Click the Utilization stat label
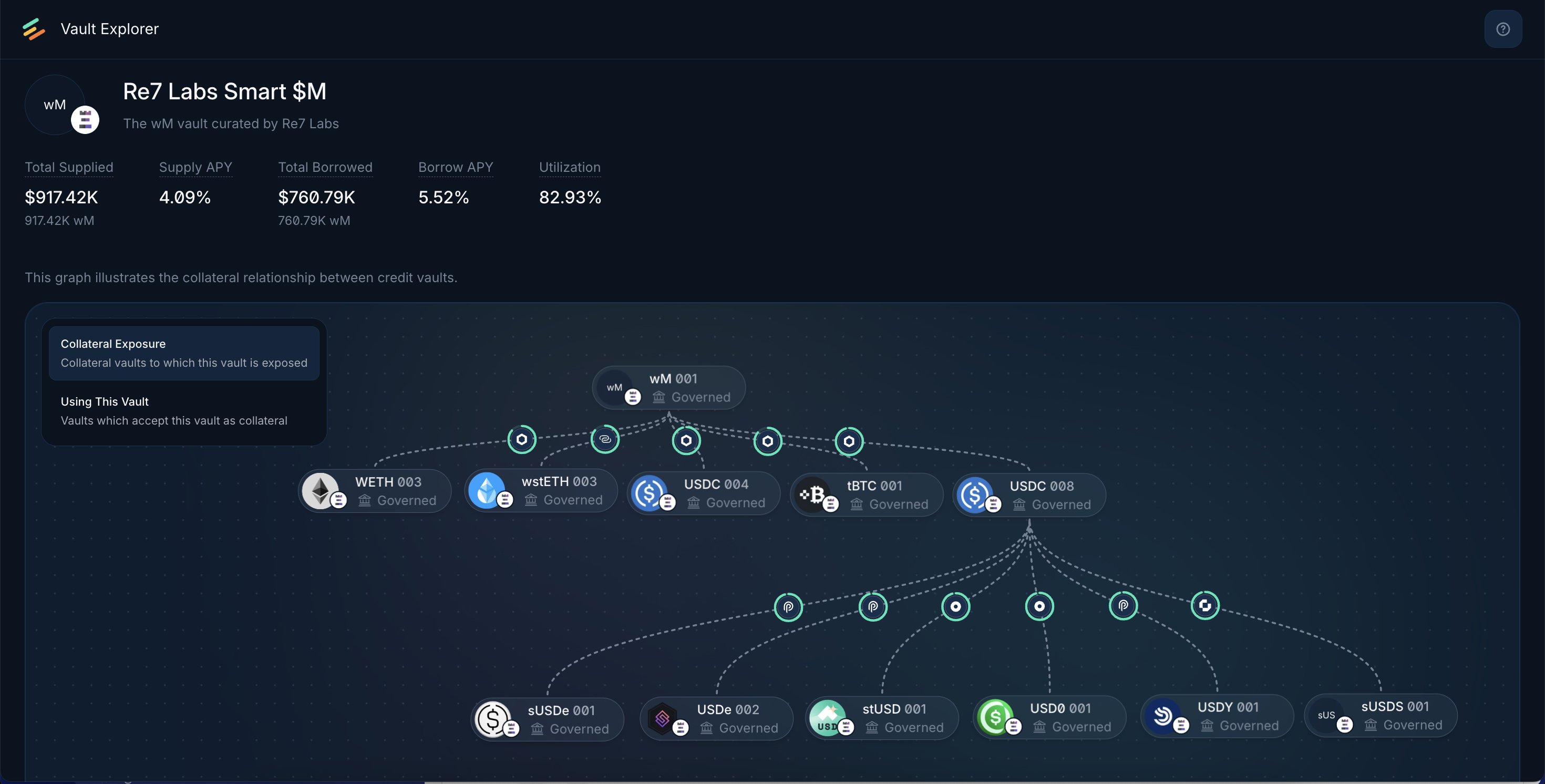Viewport: 1545px width, 784px height. pyautogui.click(x=569, y=167)
